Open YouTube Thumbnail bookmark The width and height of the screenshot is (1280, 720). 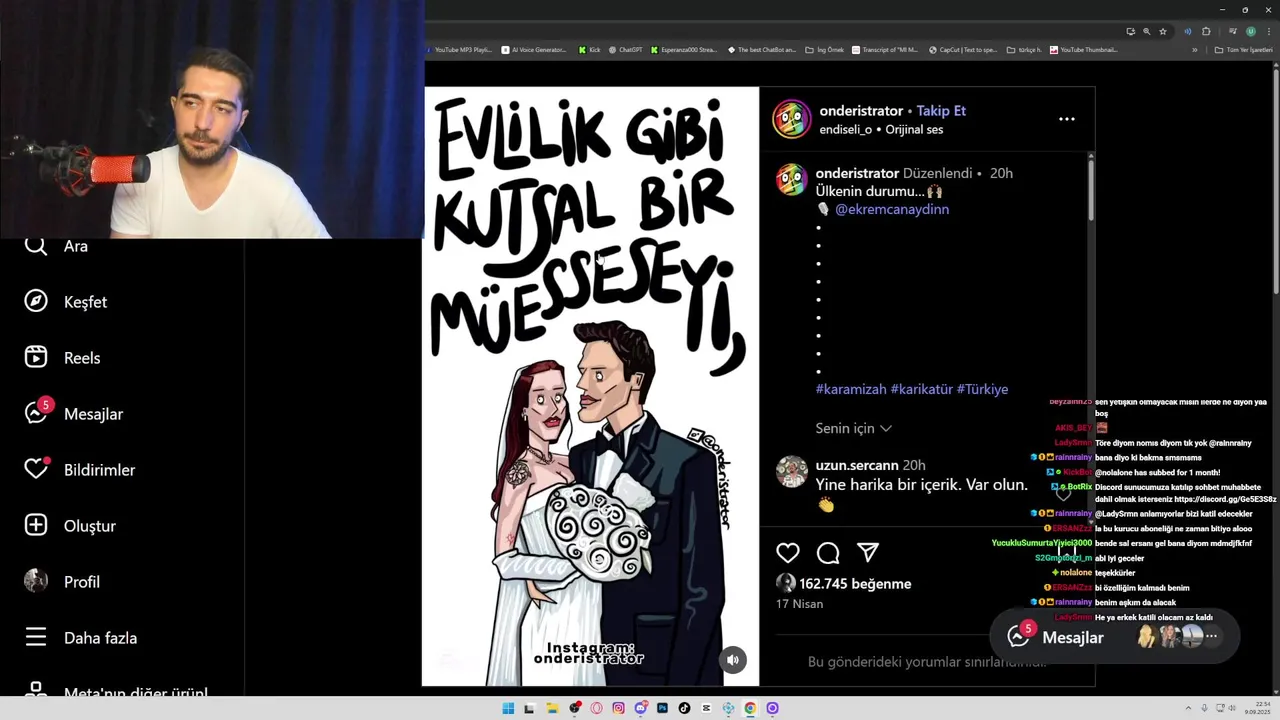(x=1084, y=50)
